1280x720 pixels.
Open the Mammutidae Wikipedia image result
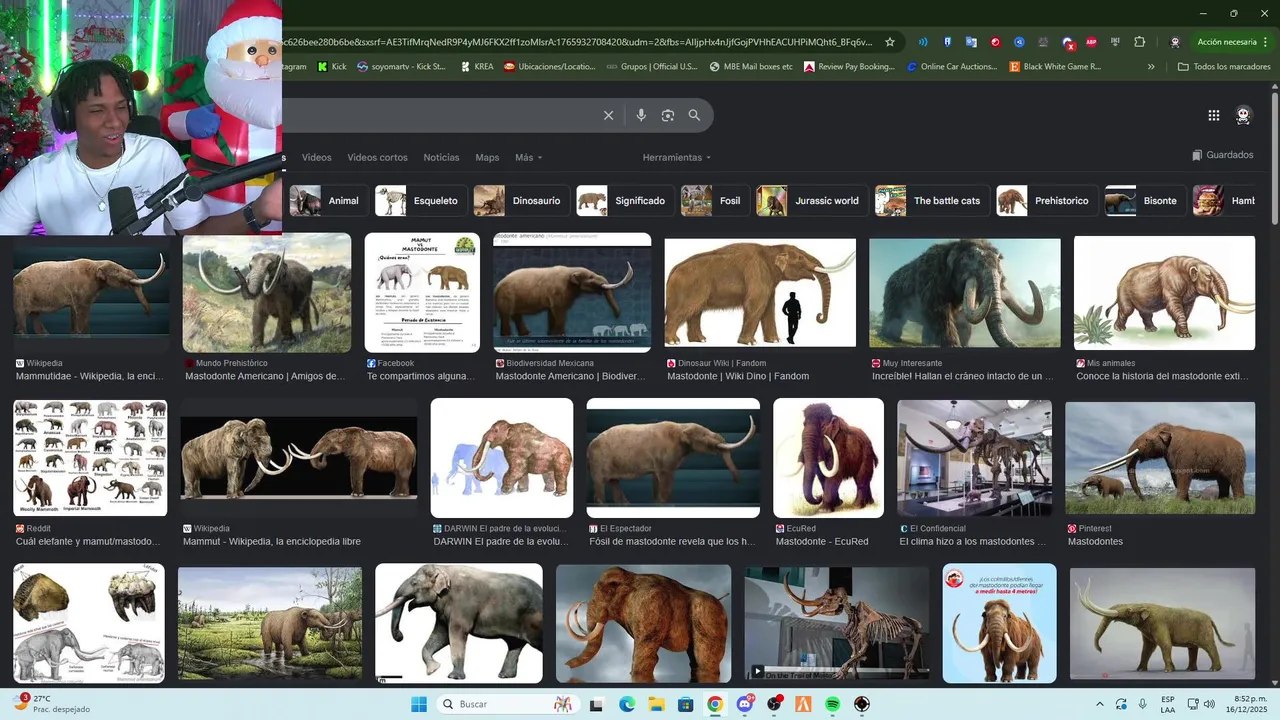click(91, 292)
